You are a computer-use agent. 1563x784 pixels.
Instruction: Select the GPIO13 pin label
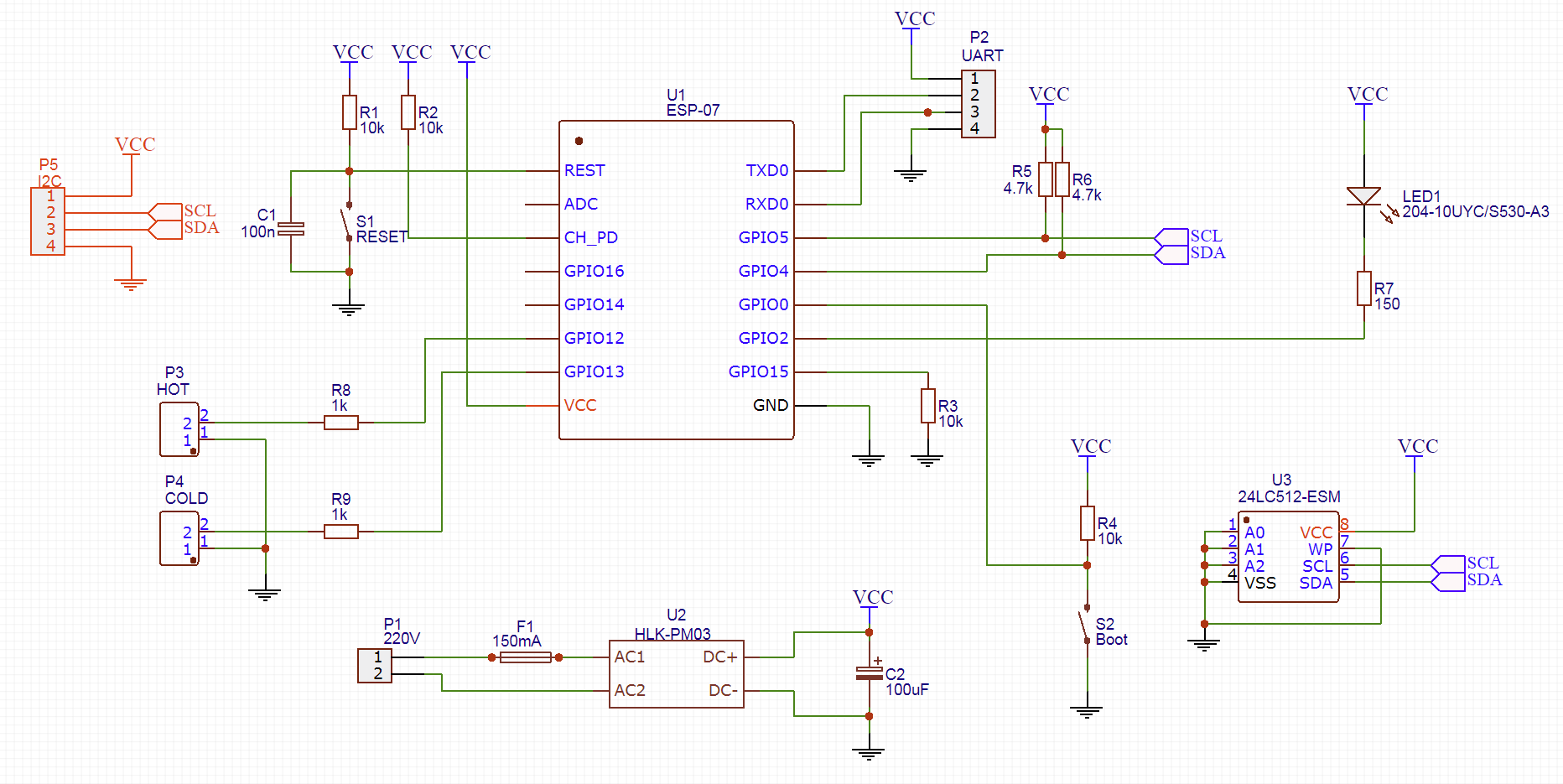pos(595,372)
